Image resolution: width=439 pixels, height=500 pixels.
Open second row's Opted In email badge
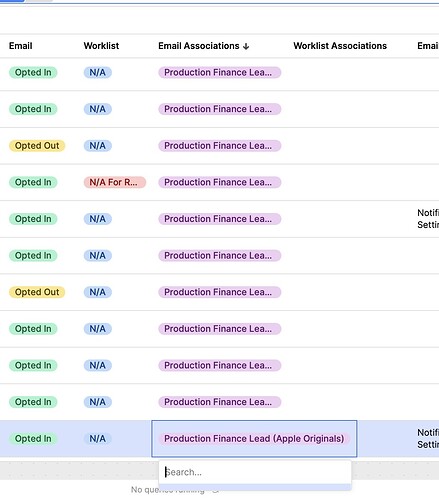pos(33,109)
